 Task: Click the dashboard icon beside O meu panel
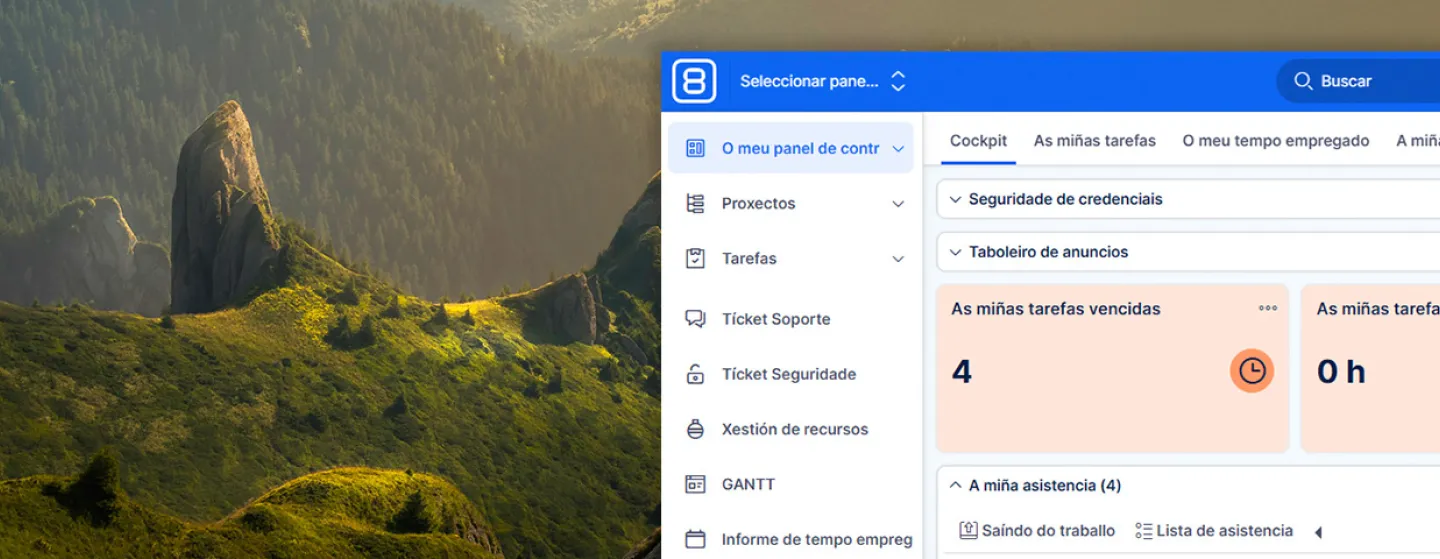[695, 148]
